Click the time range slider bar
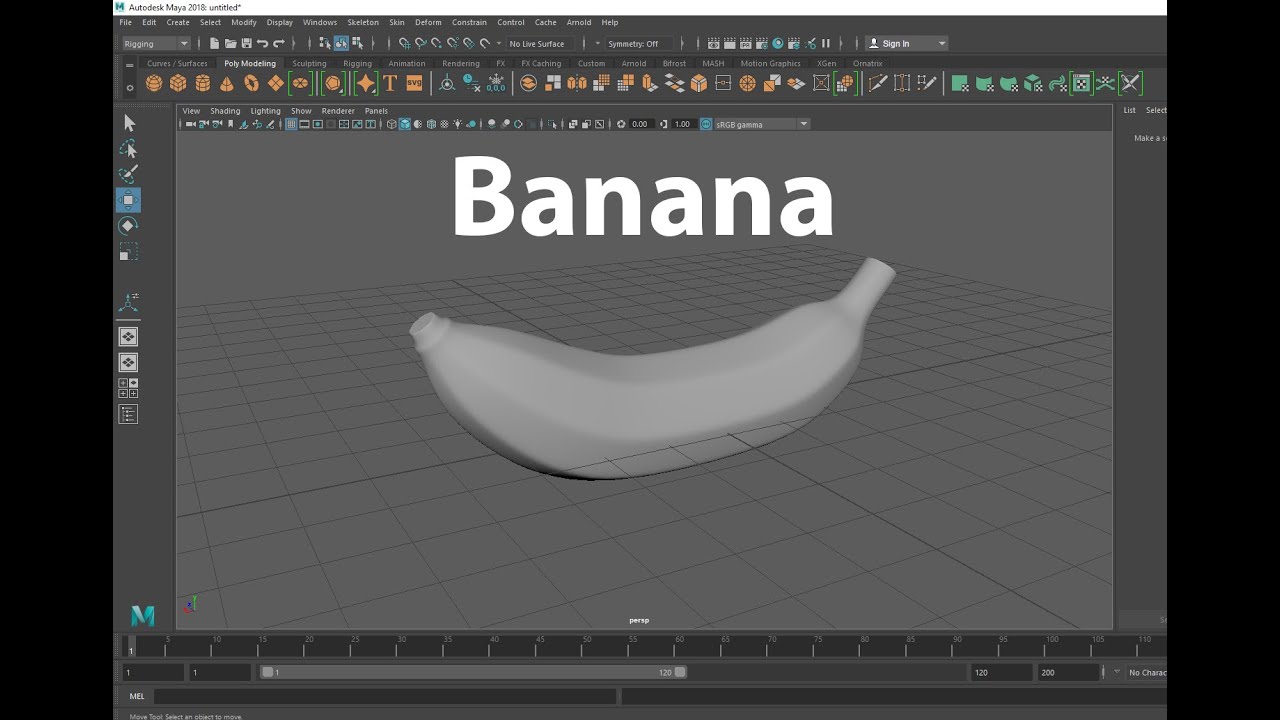 tap(473, 673)
